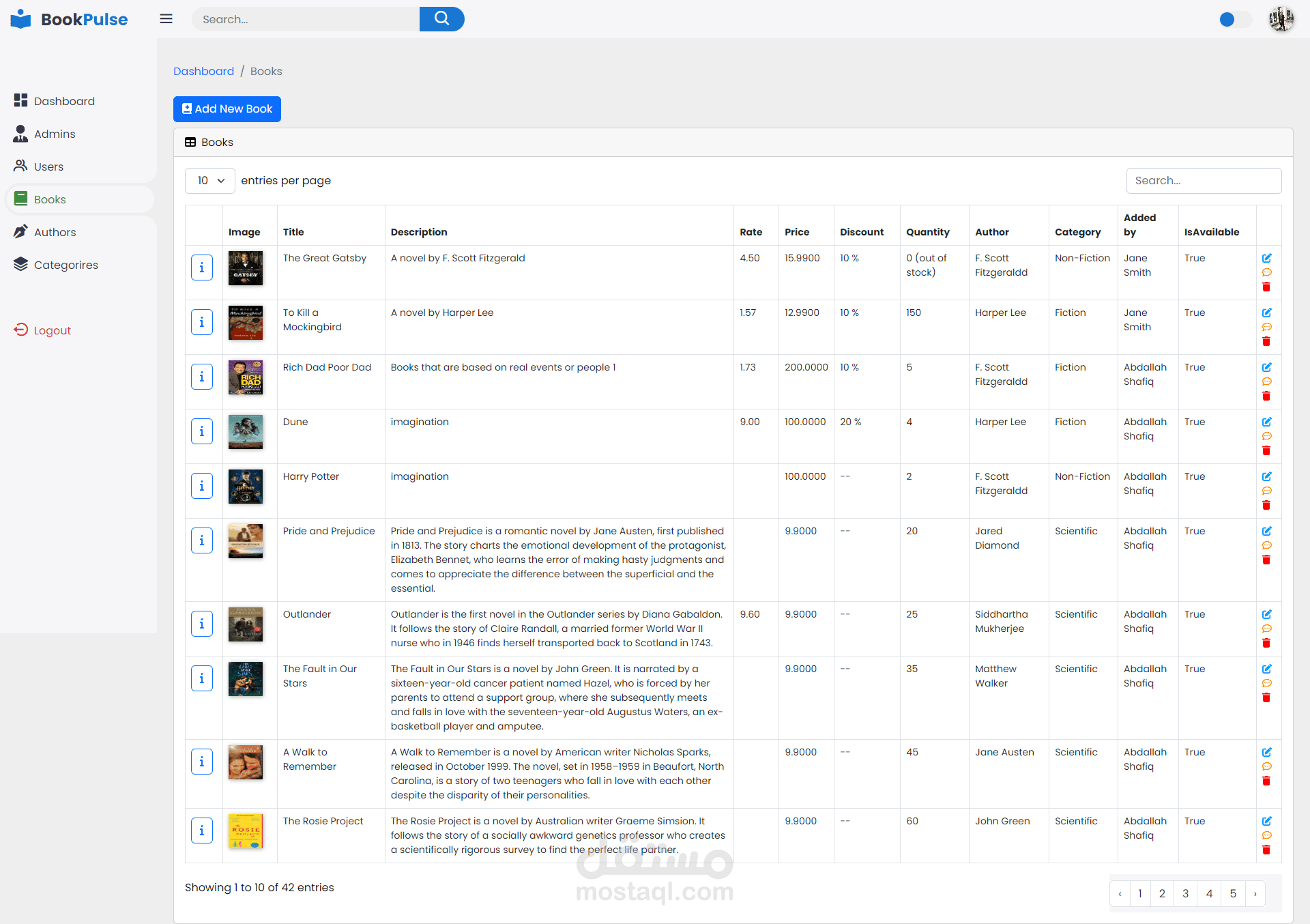Edit The Rosie Project via the pencil icon
Viewport: 1310px width, 924px height.
[x=1266, y=821]
